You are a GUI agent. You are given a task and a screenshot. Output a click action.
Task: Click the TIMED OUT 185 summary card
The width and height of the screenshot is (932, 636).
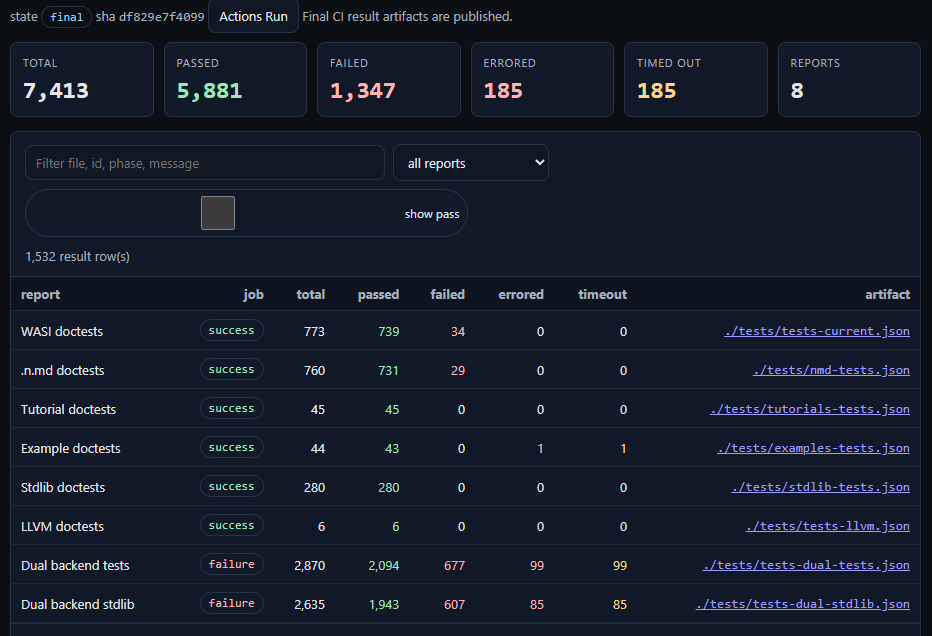point(695,80)
